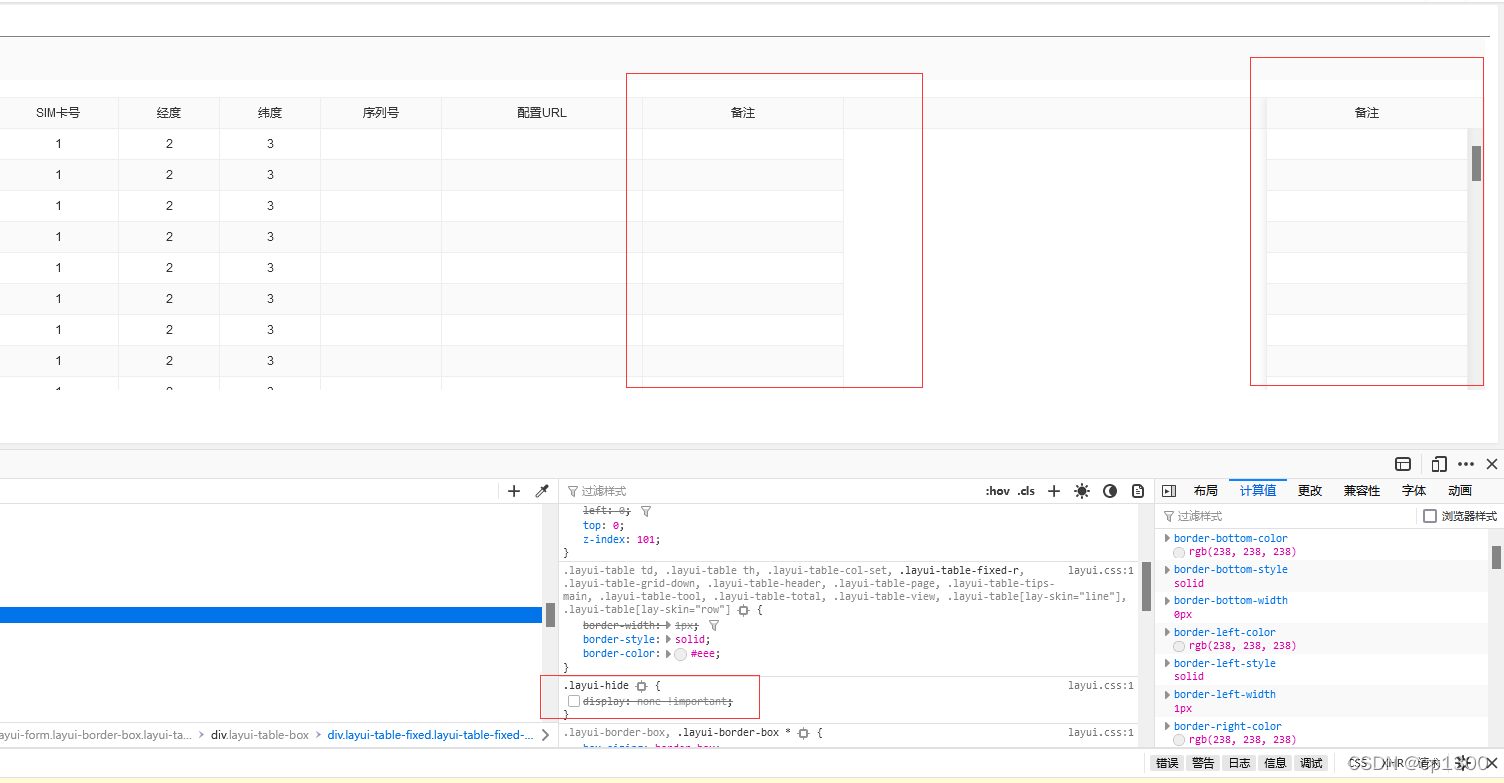Open the DevTools more options menu
This screenshot has height=783, width=1504.
1466,464
